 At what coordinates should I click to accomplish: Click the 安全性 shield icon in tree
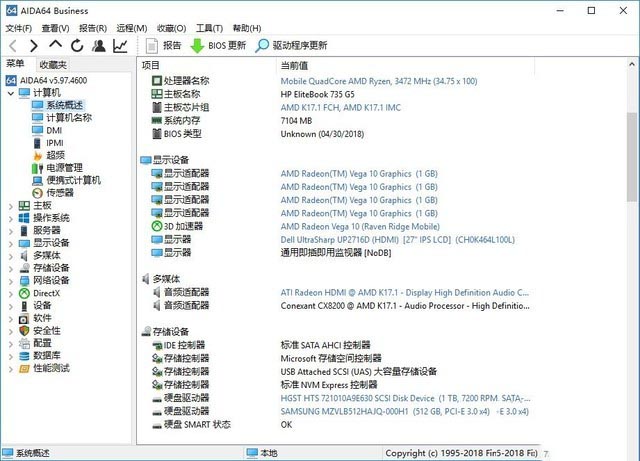pyautogui.click(x=24, y=331)
